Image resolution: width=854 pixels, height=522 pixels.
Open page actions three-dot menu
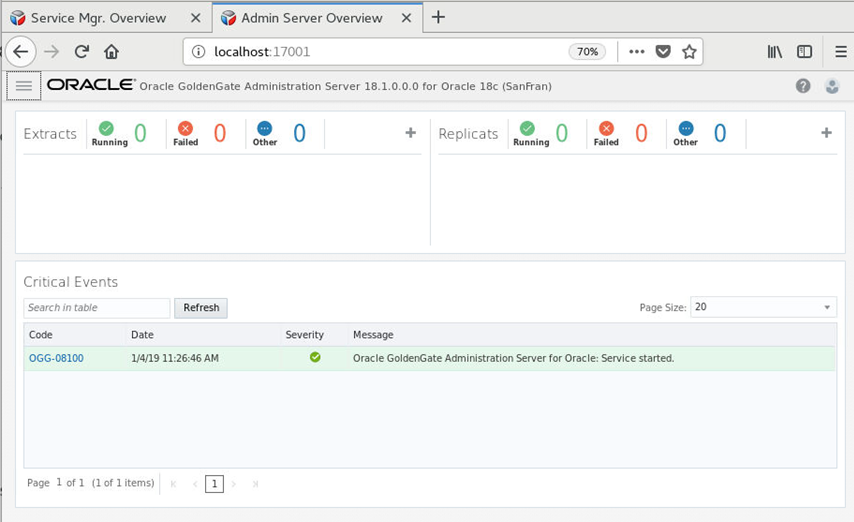coord(637,52)
